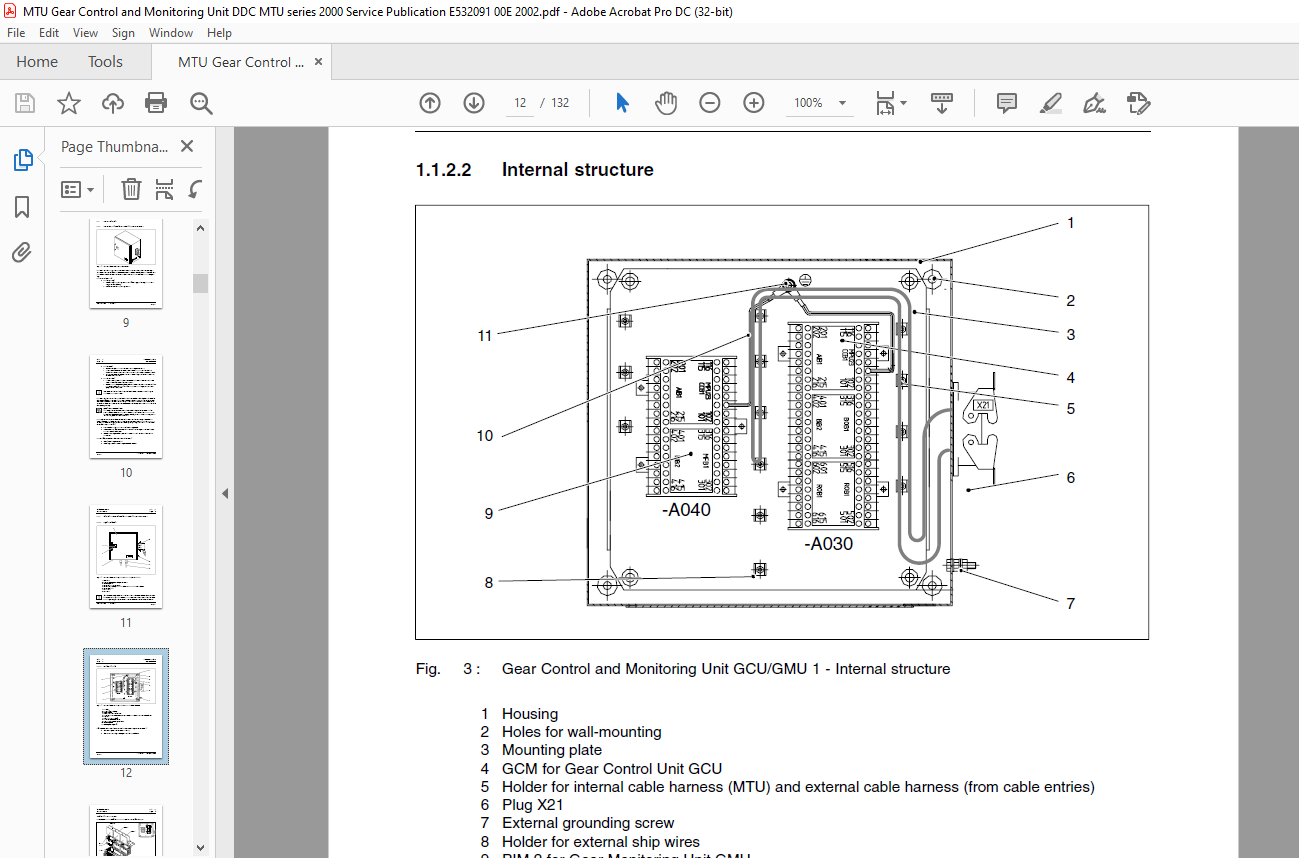Delete the selected page with the trash icon
Screen dimensions: 1299x858
[x=132, y=189]
